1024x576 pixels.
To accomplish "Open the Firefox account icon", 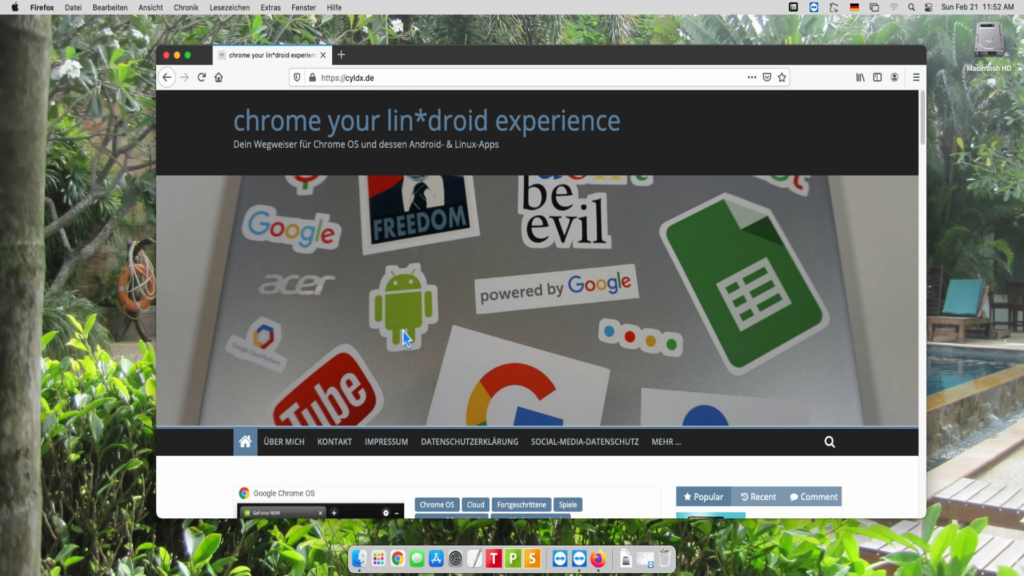I will click(x=894, y=77).
